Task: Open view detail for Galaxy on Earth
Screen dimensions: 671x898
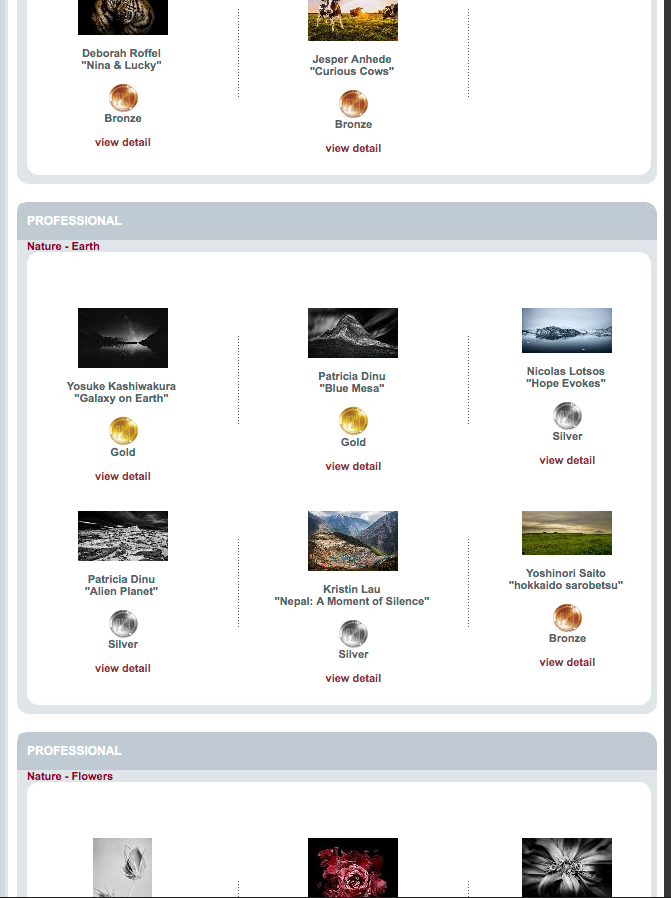Action: click(123, 476)
